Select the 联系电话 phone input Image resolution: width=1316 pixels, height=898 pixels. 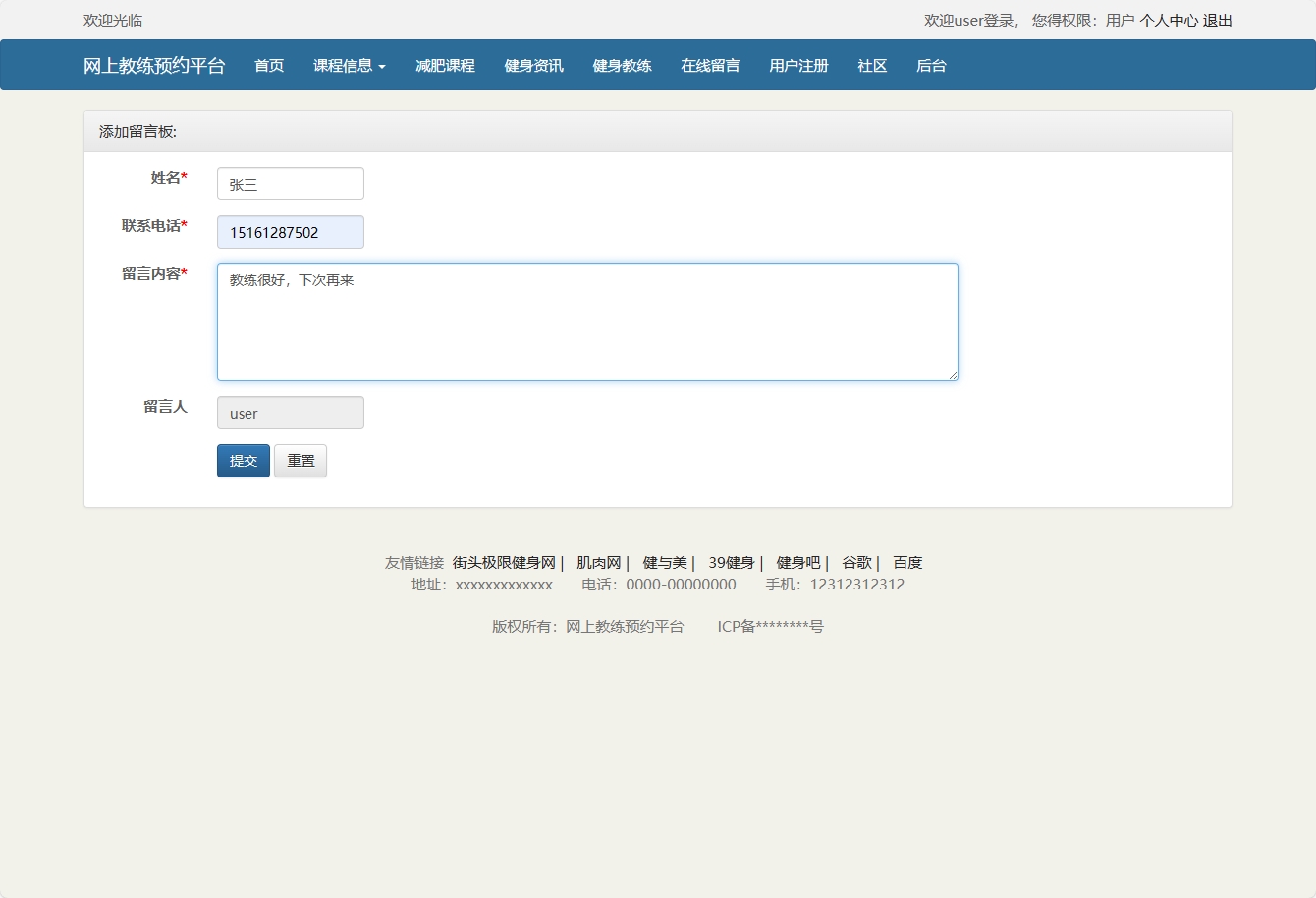290,232
